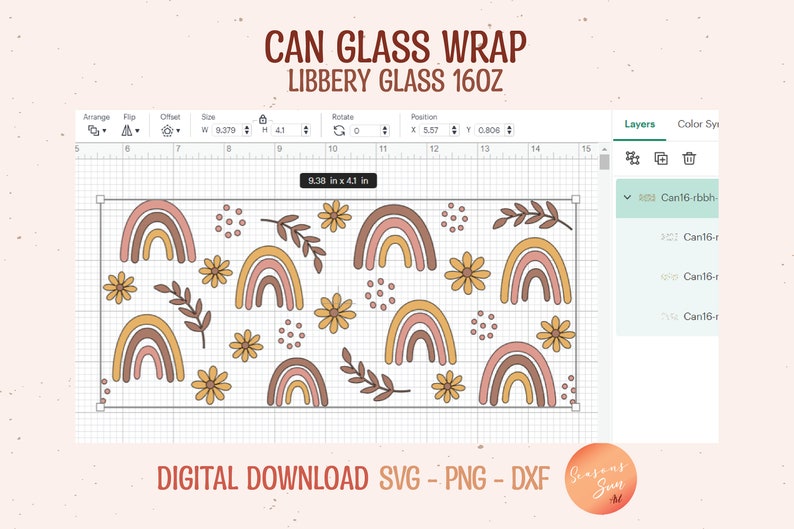
Task: Open the Flip dropdown
Action: click(130, 130)
